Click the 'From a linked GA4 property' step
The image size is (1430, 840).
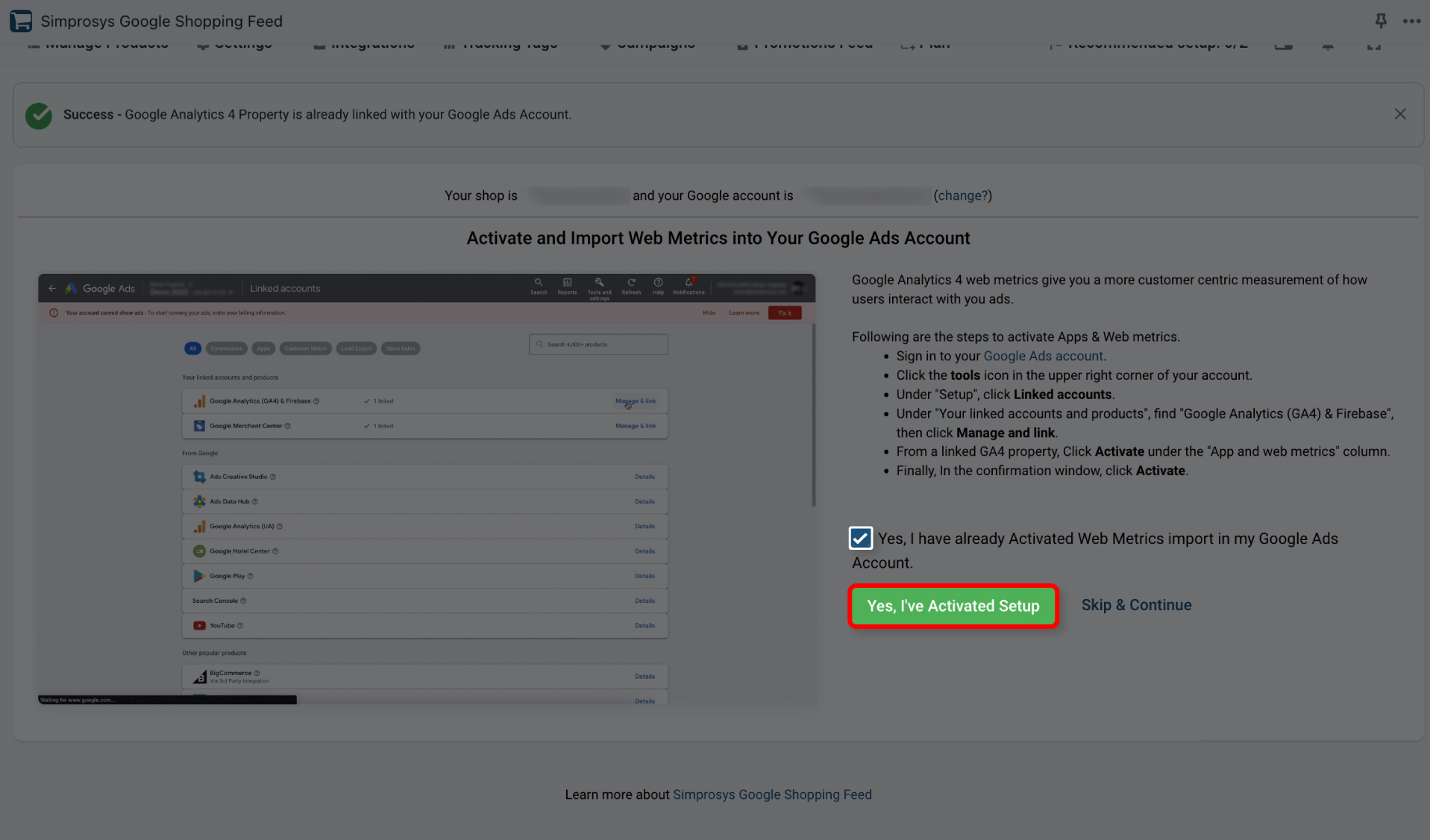tap(1143, 451)
